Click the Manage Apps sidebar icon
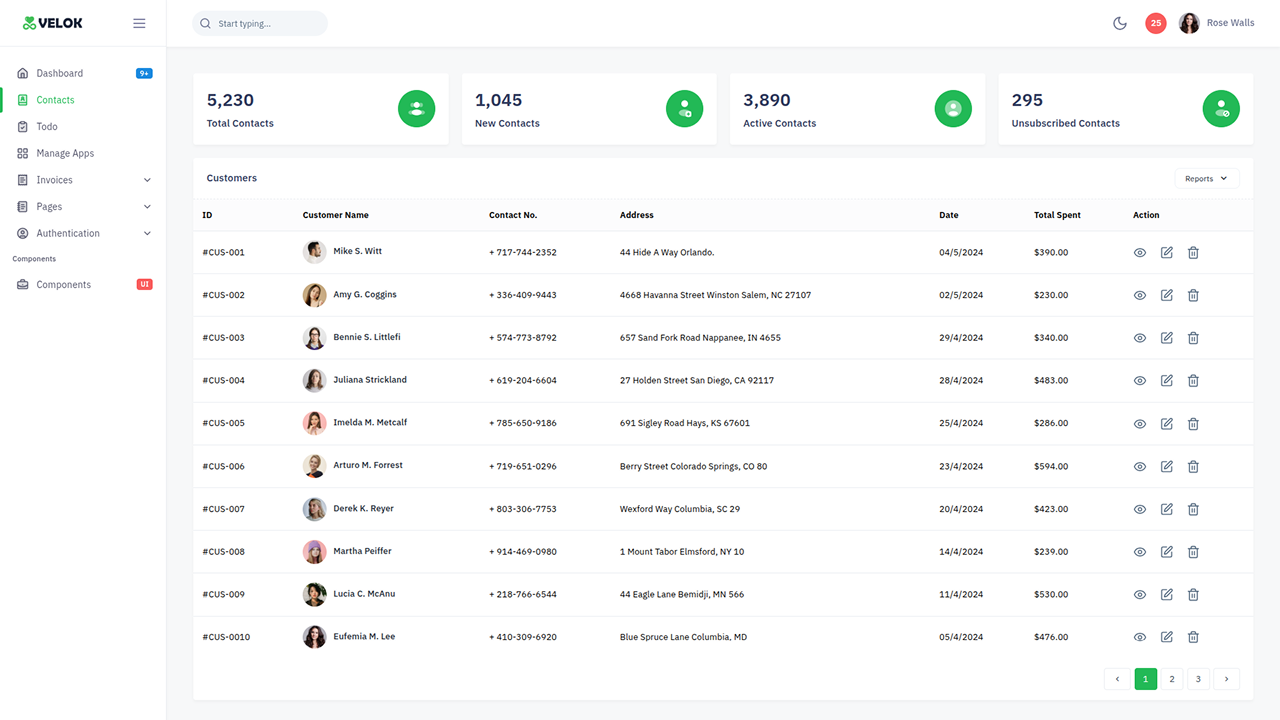The width and height of the screenshot is (1280, 720). coord(22,153)
